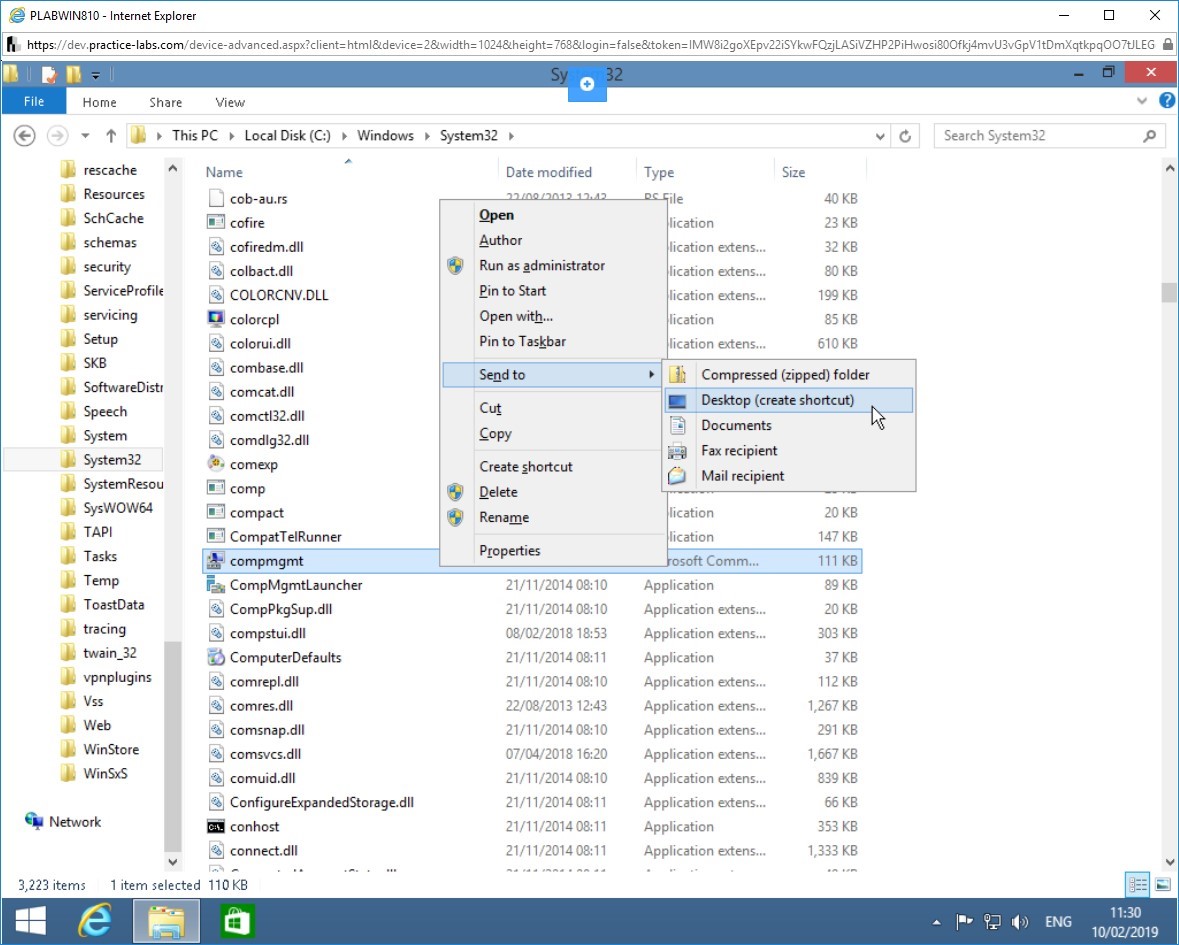The image size is (1179, 945).
Task: Click the ENG language indicator in taskbar
Action: (1058, 922)
